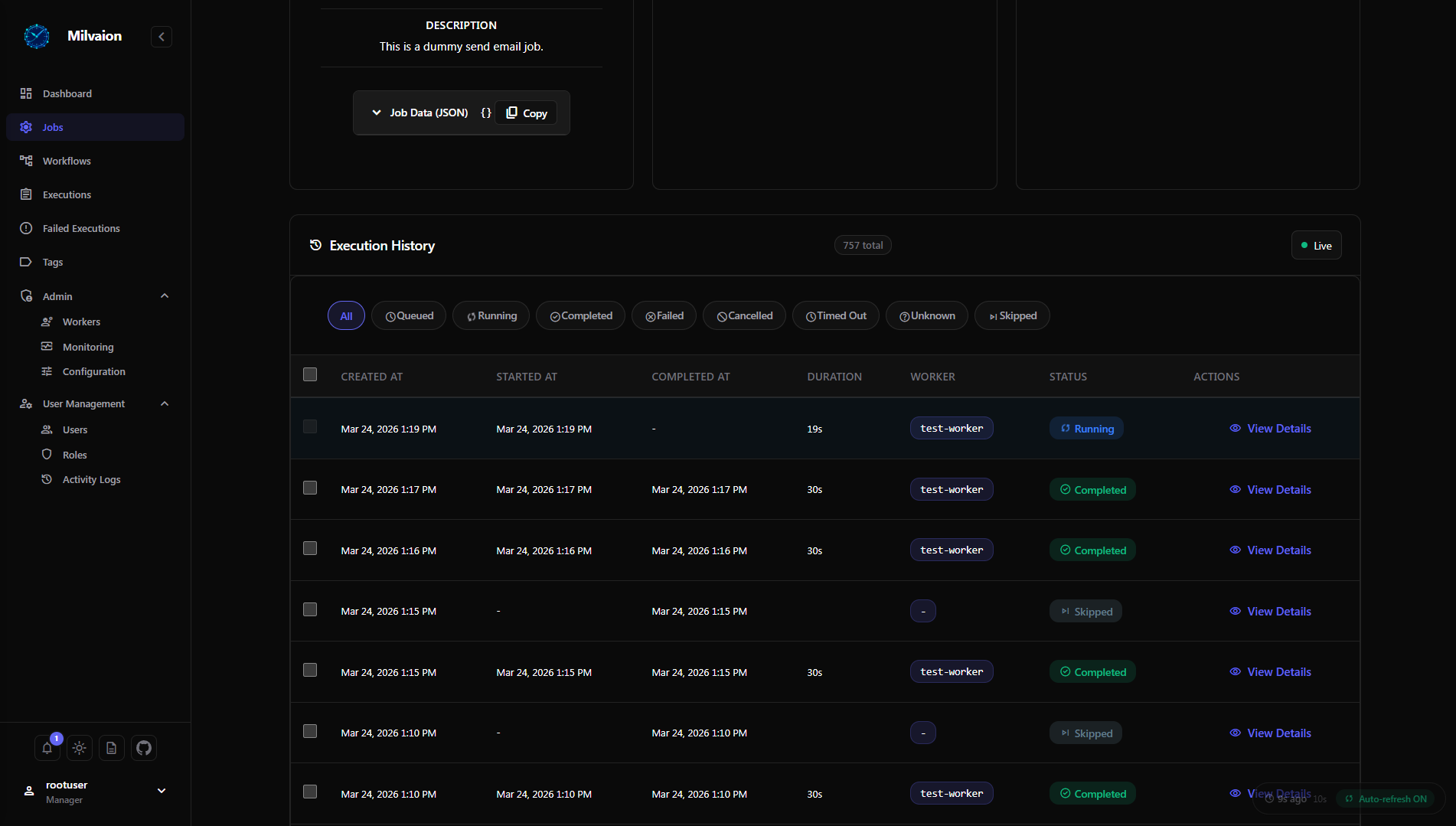This screenshot has width=1456, height=826.
Task: Filter executions by Failed status
Action: [664, 315]
